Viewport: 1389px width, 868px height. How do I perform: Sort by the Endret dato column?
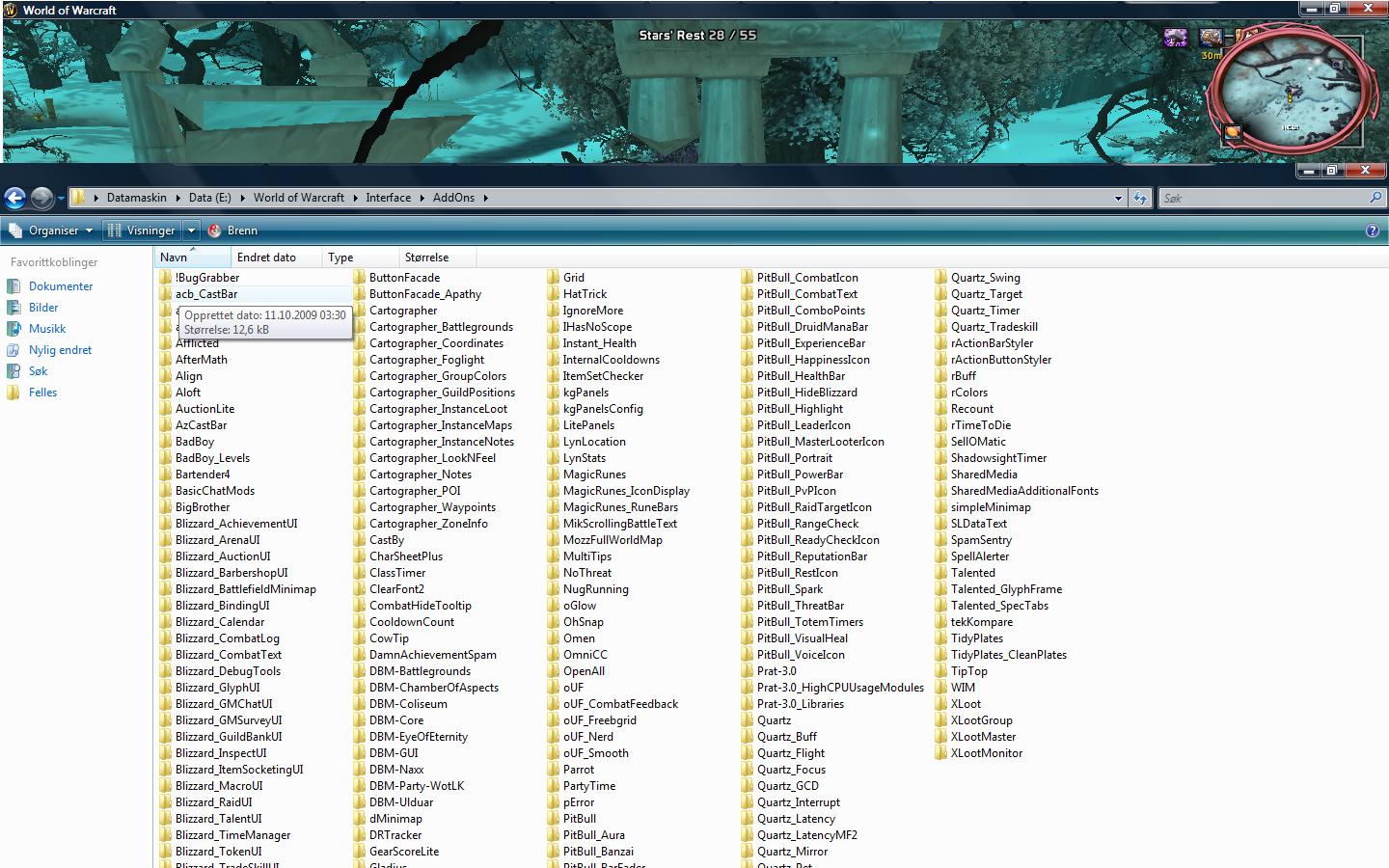tap(276, 258)
